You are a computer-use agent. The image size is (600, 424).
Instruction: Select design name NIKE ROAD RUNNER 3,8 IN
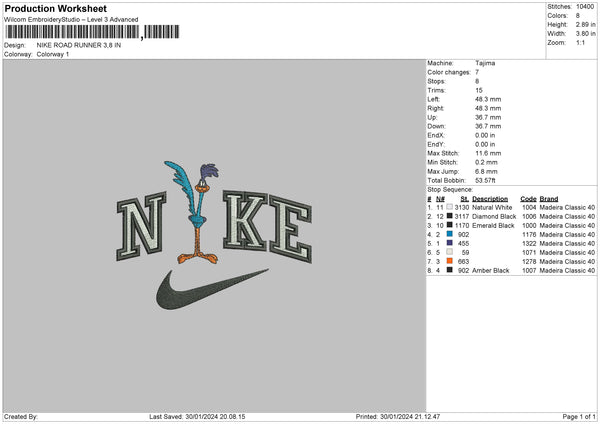coord(79,45)
